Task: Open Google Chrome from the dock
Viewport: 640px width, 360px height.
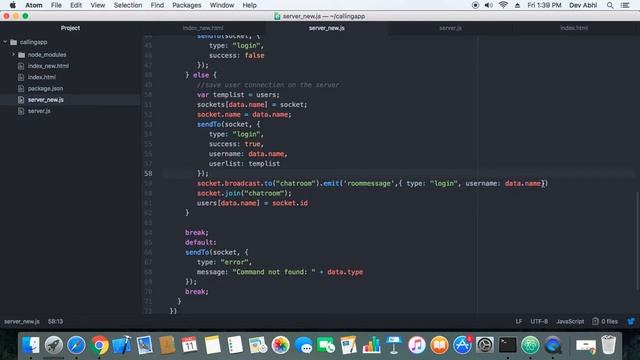Action: tap(99, 345)
